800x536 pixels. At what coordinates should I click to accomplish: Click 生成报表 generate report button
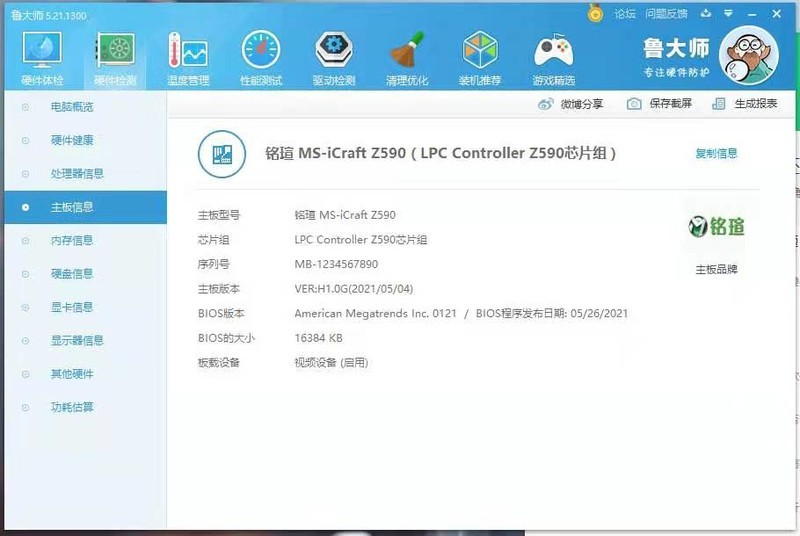click(x=744, y=104)
